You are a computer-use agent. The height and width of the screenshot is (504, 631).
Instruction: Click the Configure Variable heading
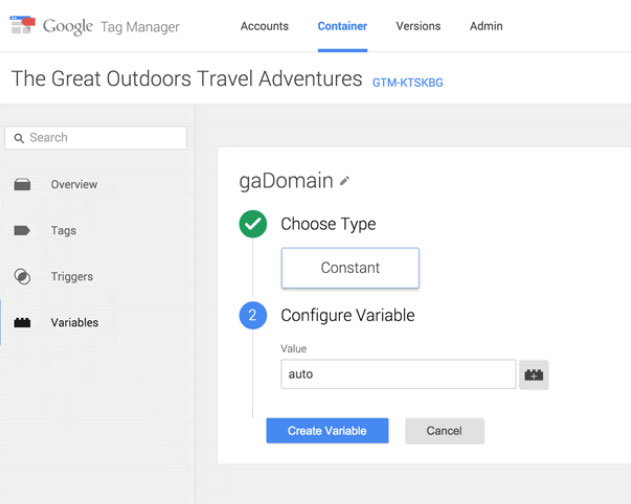[x=348, y=315]
